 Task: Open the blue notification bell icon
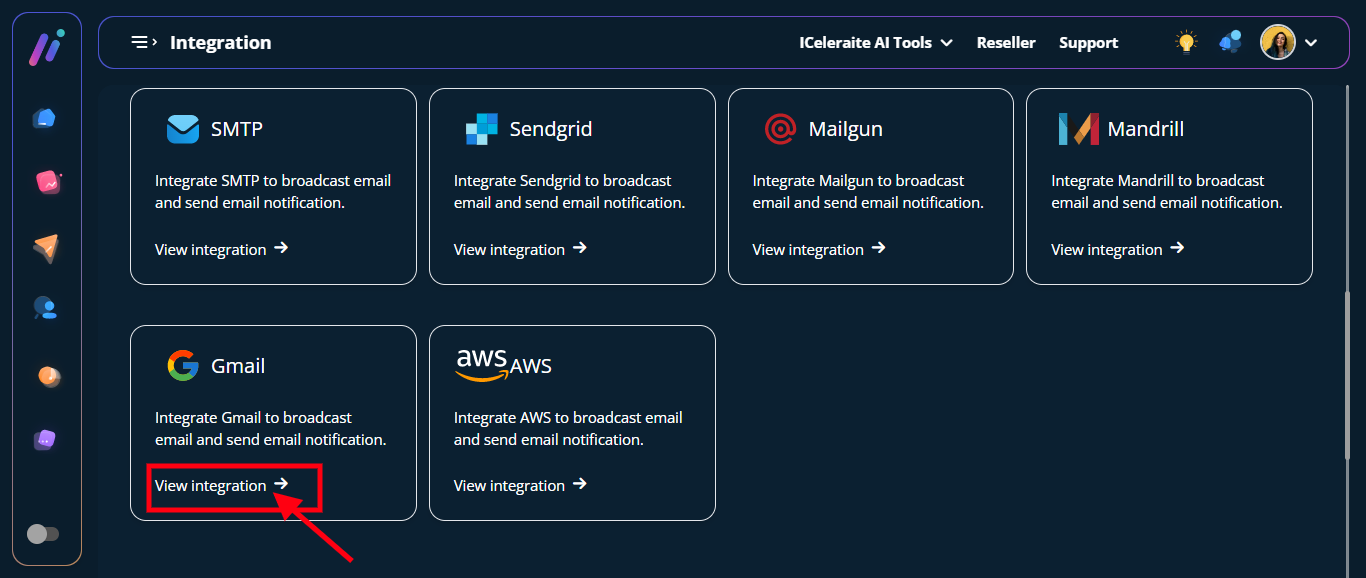tap(1230, 42)
